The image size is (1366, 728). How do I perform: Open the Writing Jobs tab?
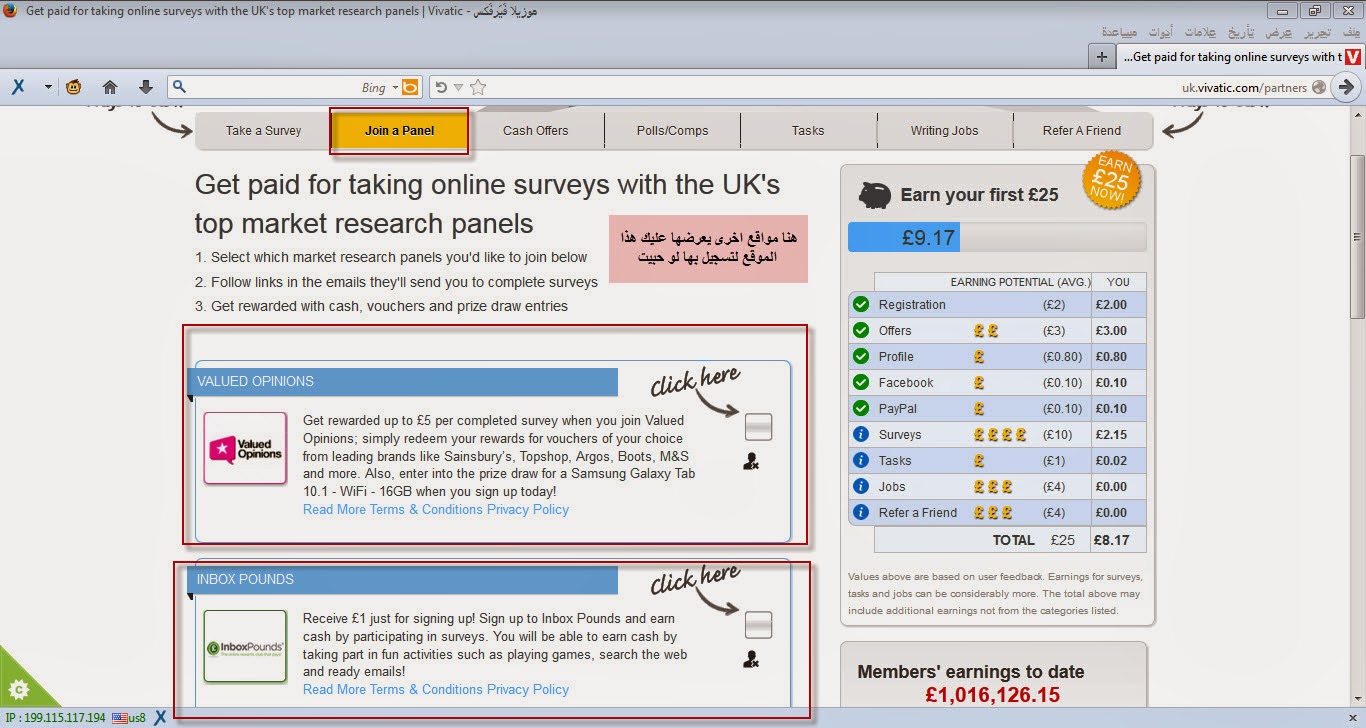pyautogui.click(x=944, y=130)
